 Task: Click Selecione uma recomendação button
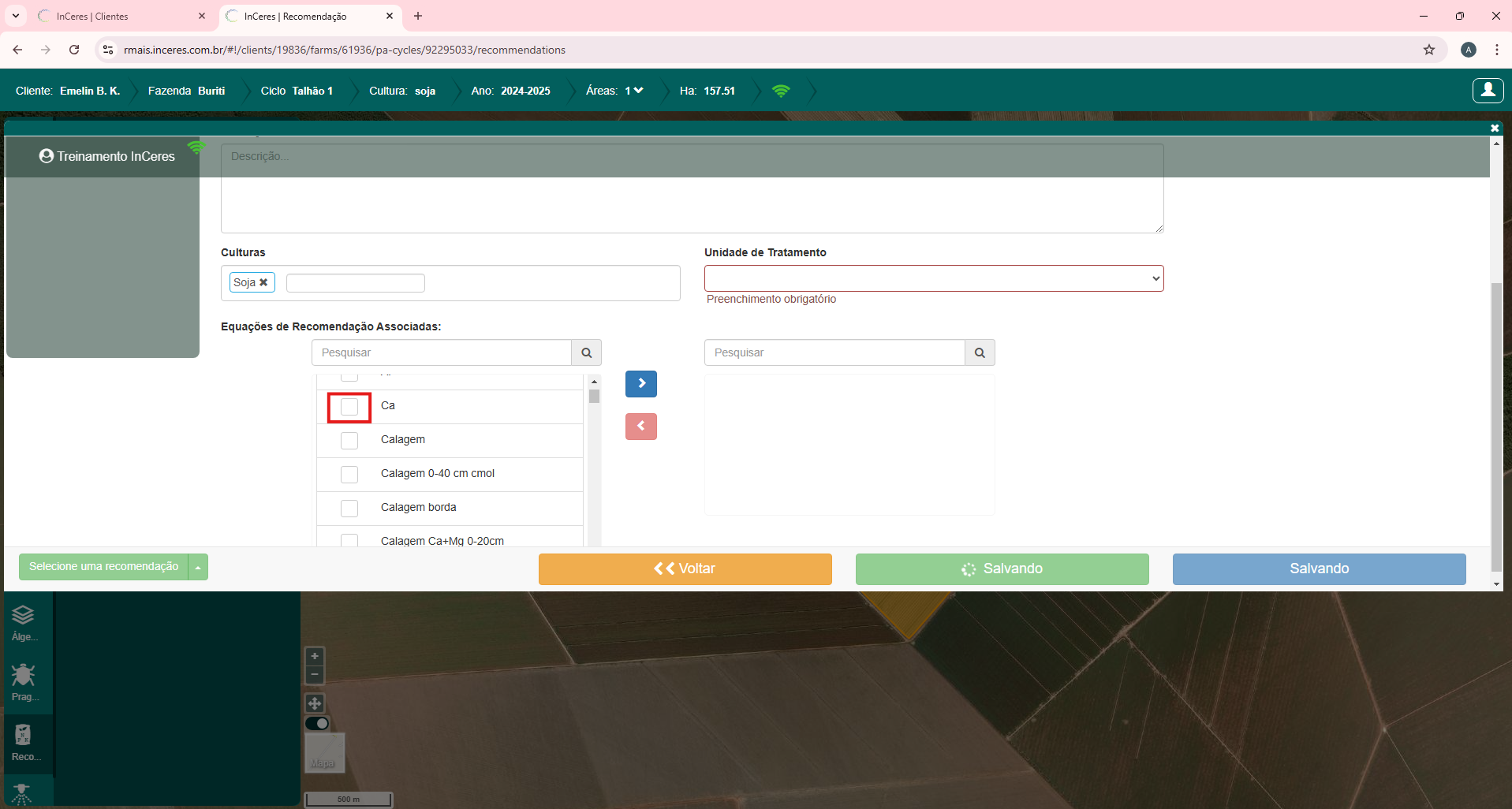pyautogui.click(x=103, y=567)
